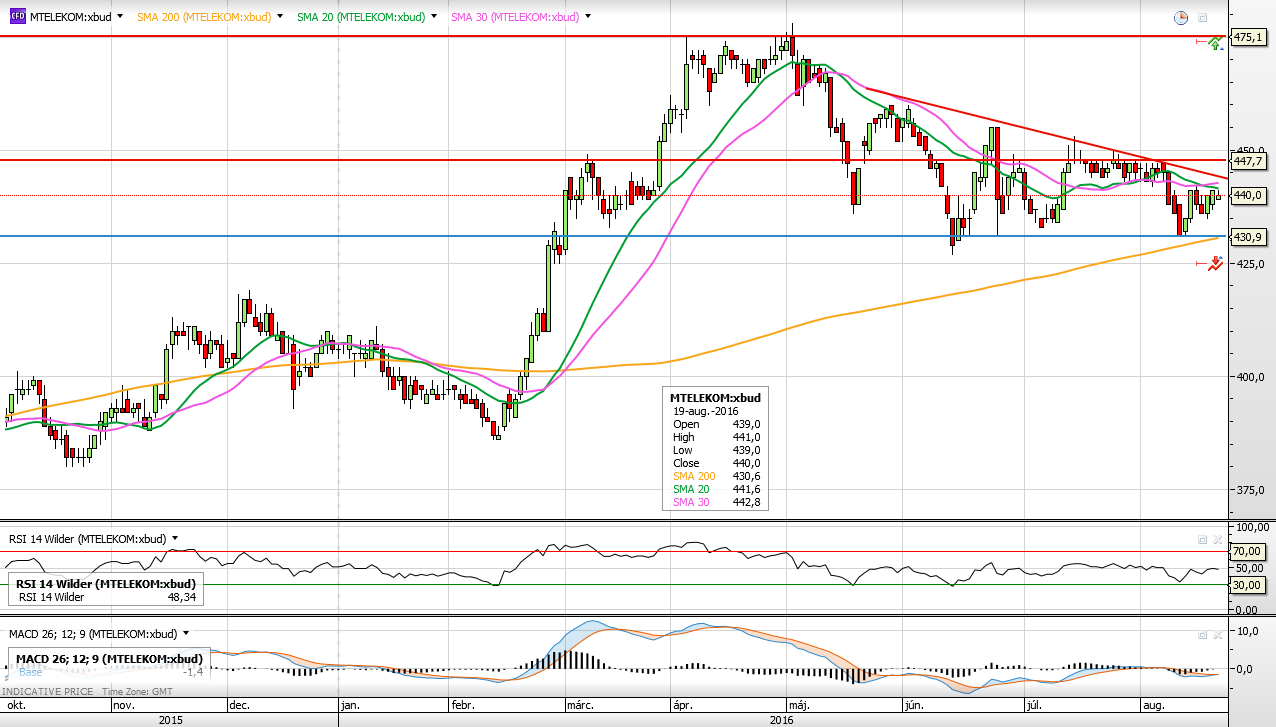Click the 425,0 price axis label

click(1250, 265)
